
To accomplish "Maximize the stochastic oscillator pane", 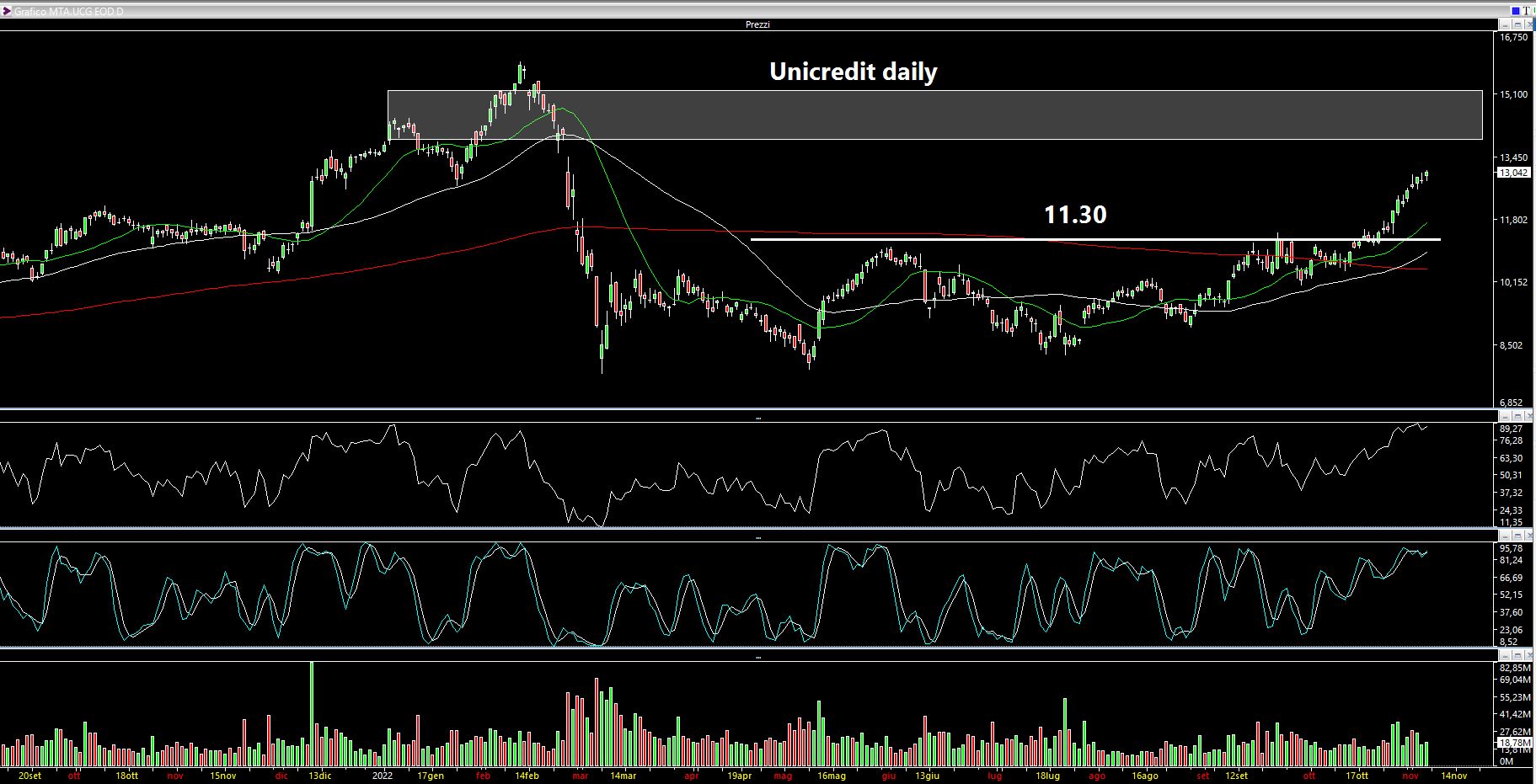I will click(x=1517, y=536).
